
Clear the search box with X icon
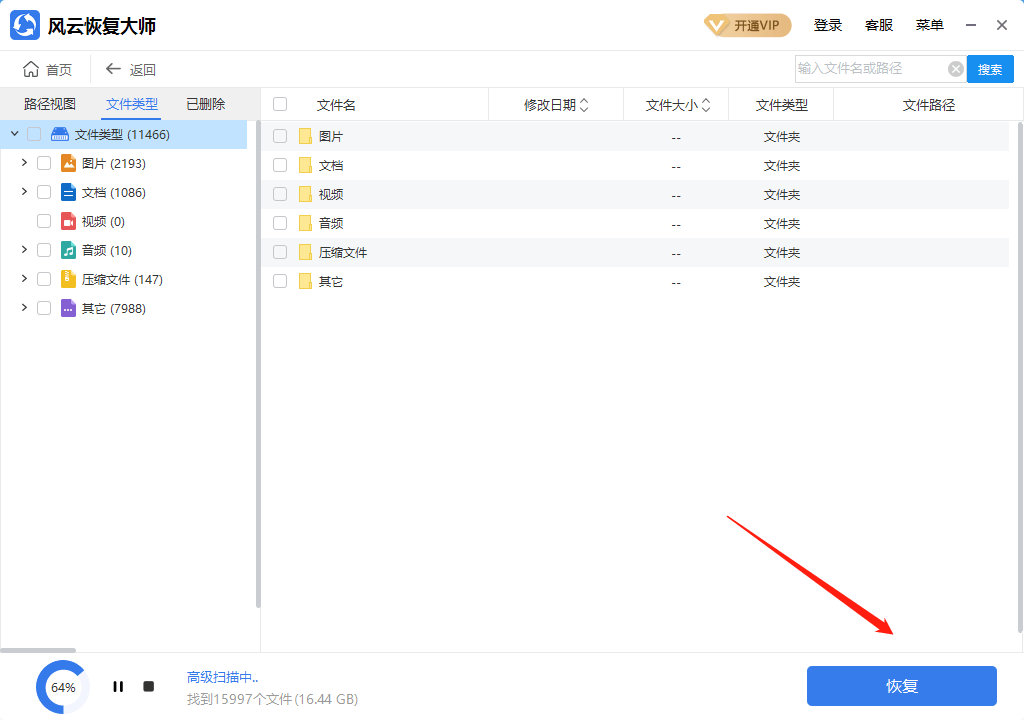pyautogui.click(x=955, y=69)
